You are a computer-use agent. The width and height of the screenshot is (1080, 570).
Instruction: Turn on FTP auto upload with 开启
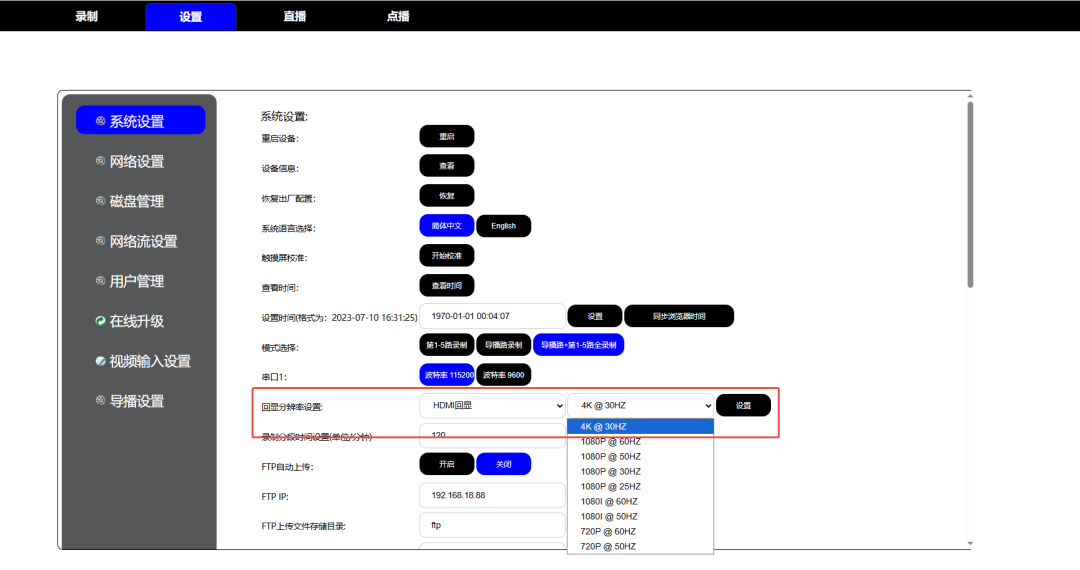click(447, 464)
